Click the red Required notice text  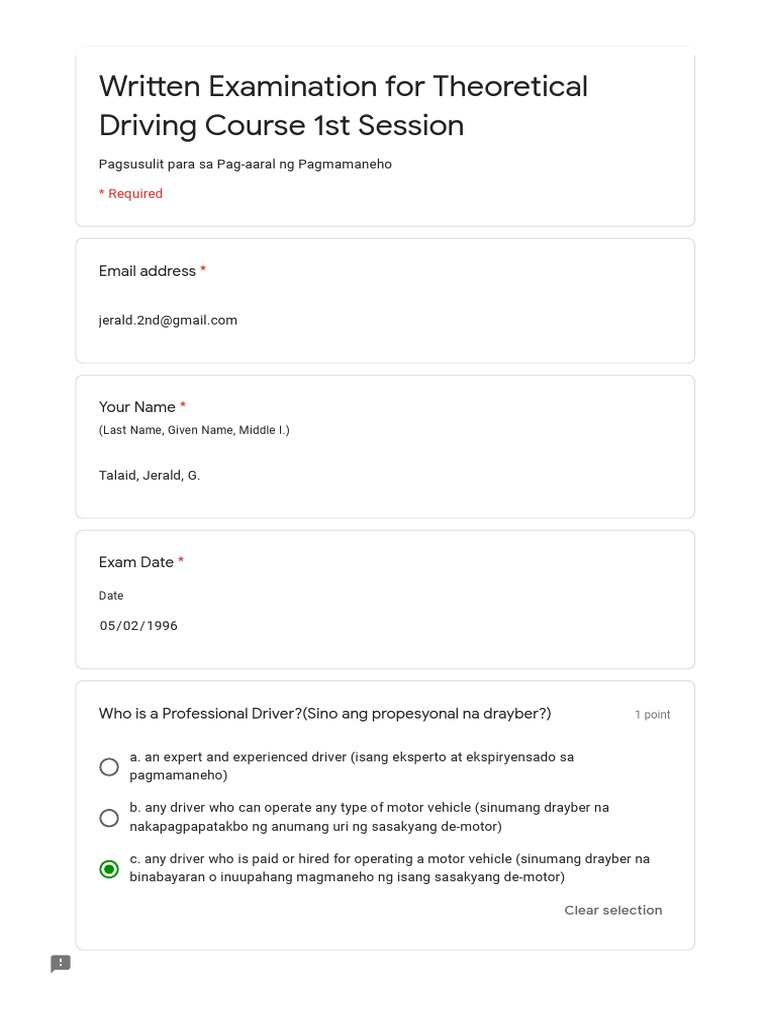[131, 194]
